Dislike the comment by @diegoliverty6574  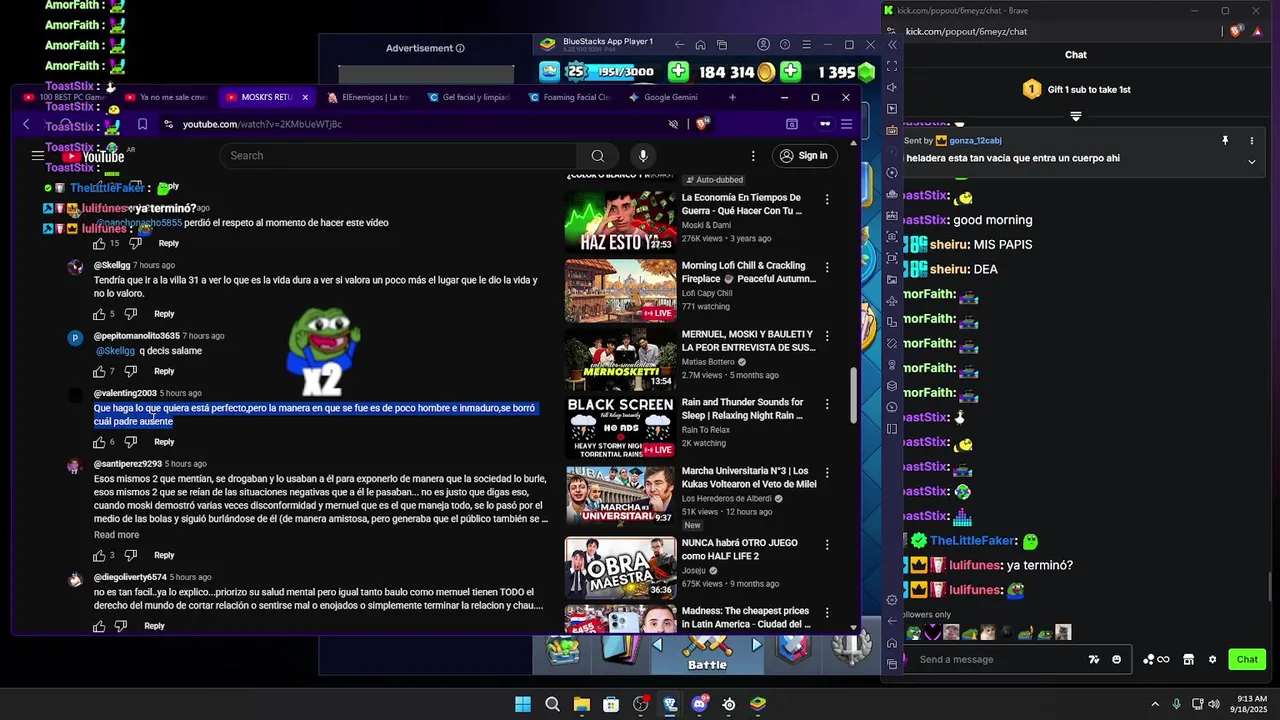(121, 626)
